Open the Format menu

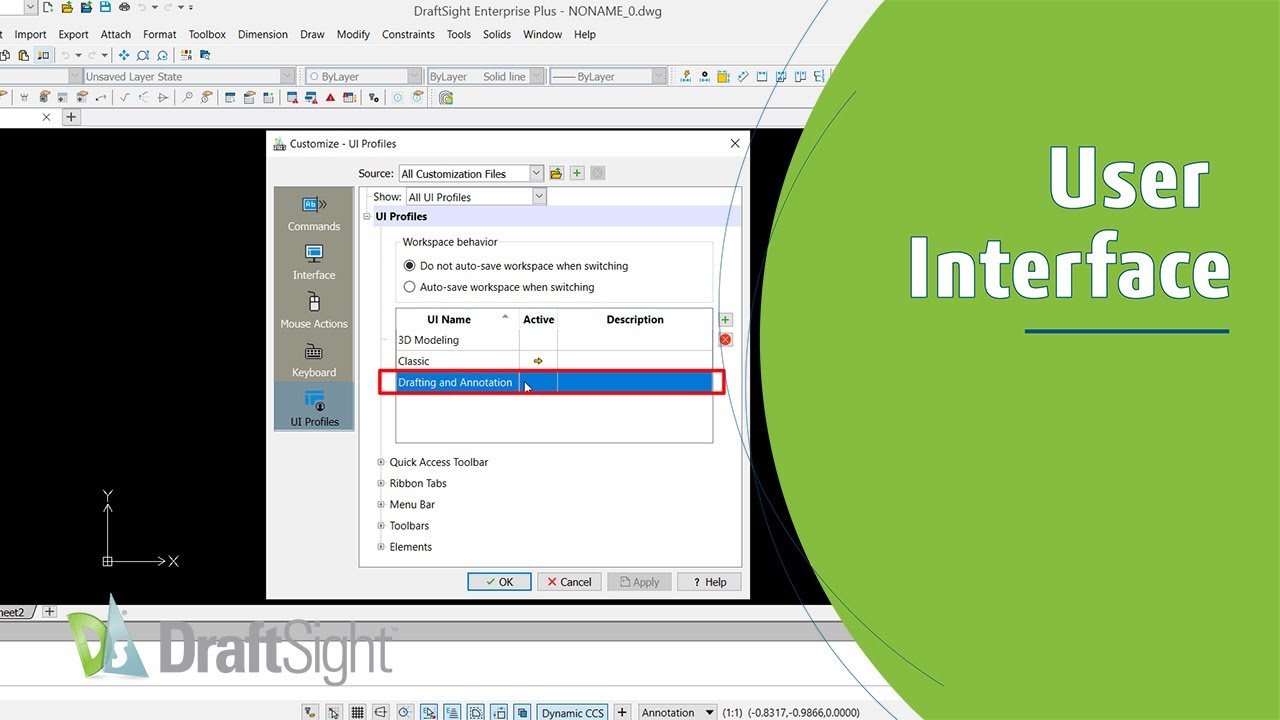(x=160, y=34)
